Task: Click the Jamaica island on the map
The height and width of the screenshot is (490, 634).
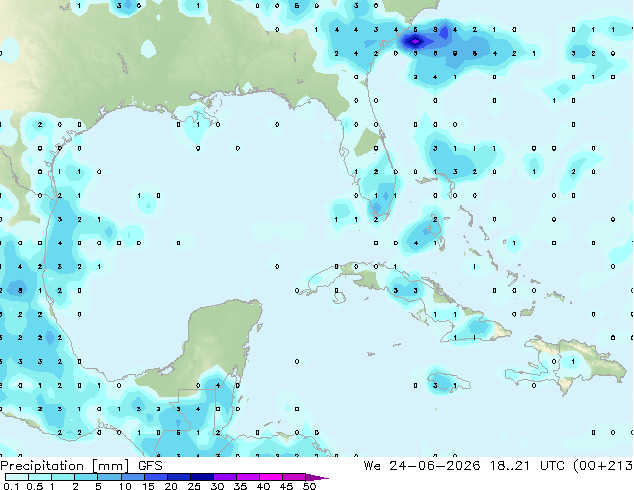Action: (x=448, y=382)
